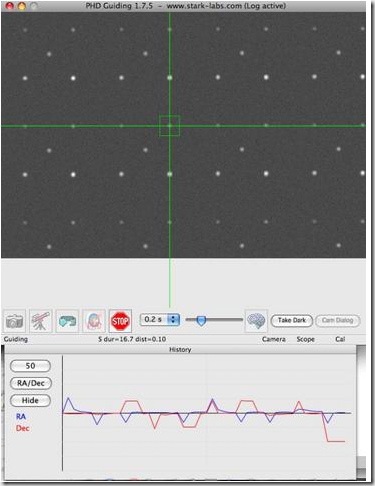Viewport: 375px width, 486px height.
Task: Start looping exposures with the arrow icon
Action: click(x=67, y=321)
